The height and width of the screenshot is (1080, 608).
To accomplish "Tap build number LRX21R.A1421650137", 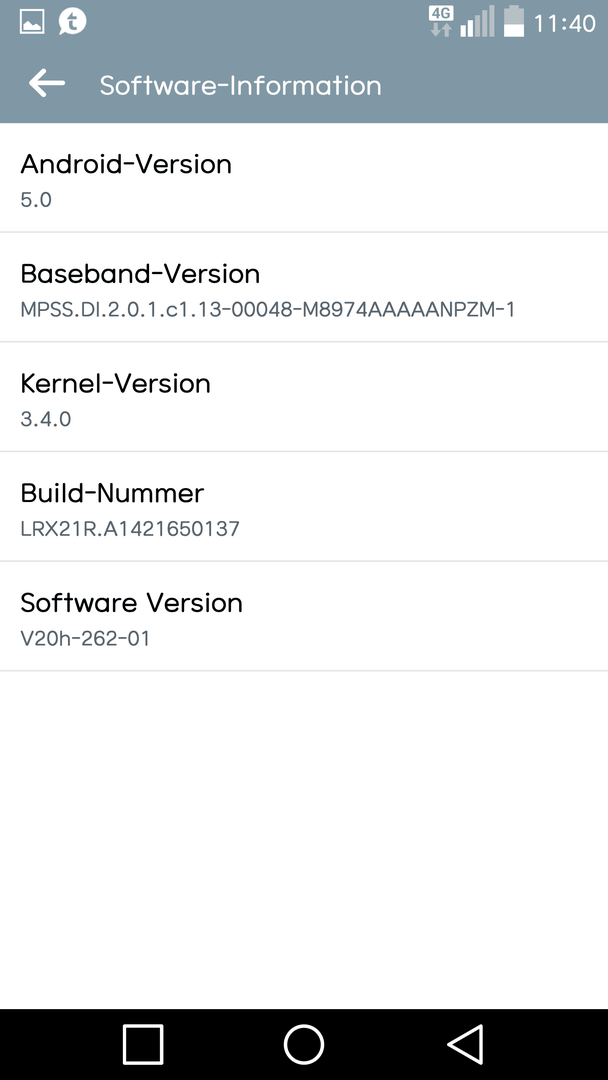I will [130, 528].
